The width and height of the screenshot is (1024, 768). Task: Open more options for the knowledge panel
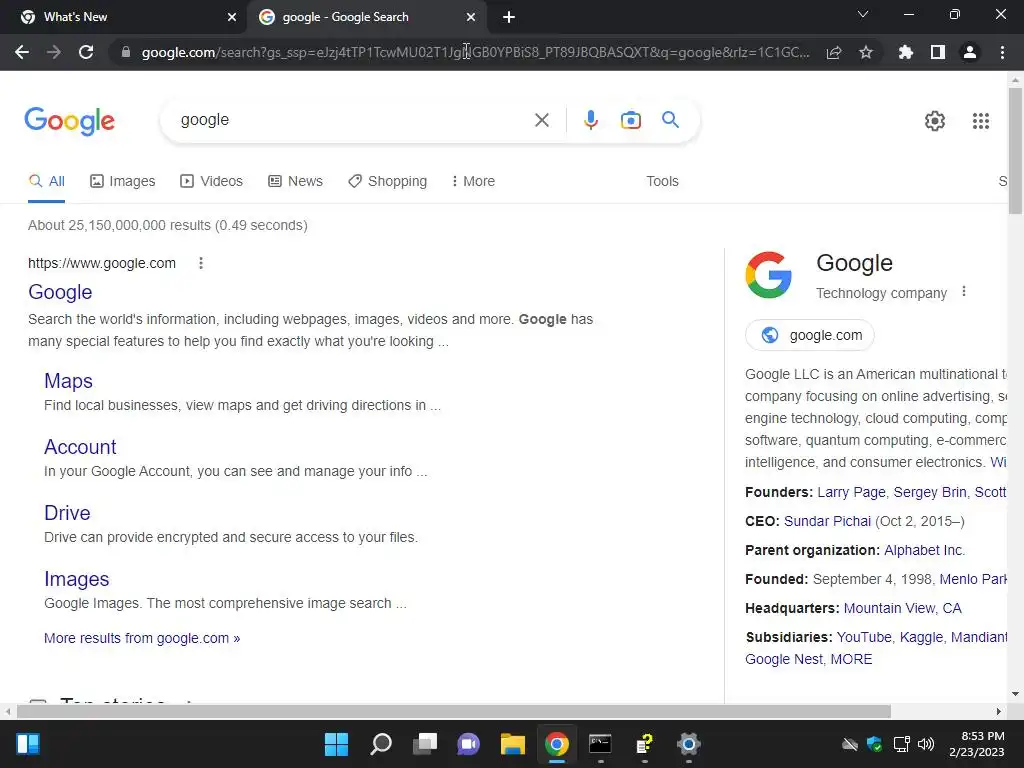[964, 292]
